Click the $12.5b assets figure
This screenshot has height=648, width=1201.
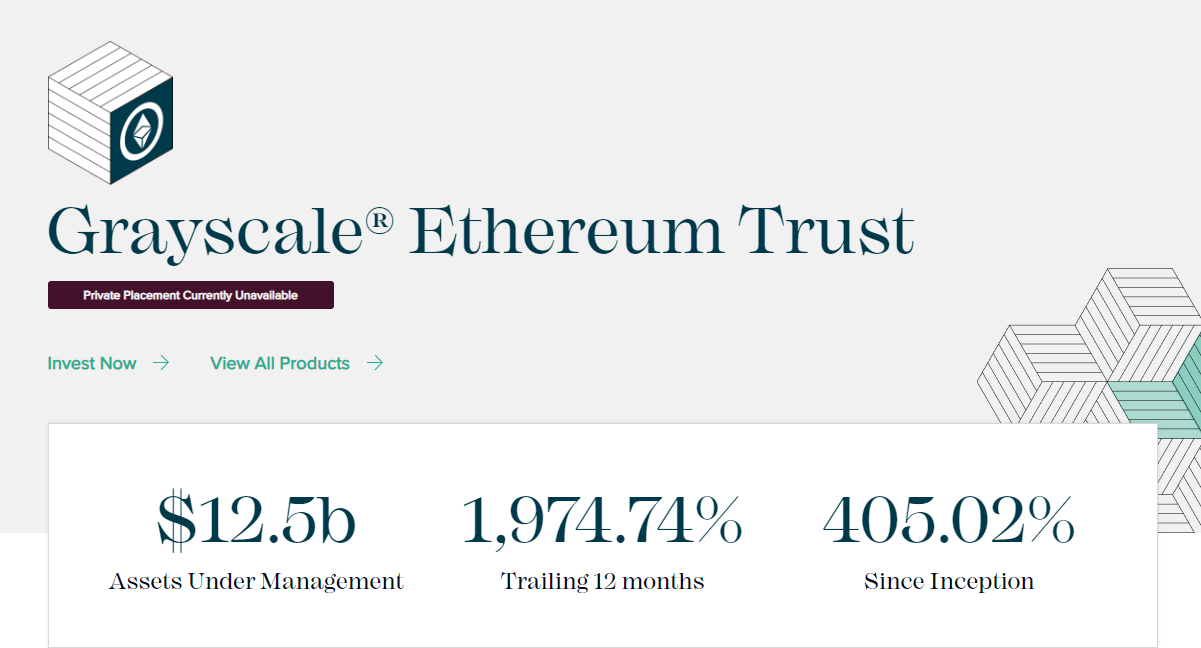(x=256, y=521)
